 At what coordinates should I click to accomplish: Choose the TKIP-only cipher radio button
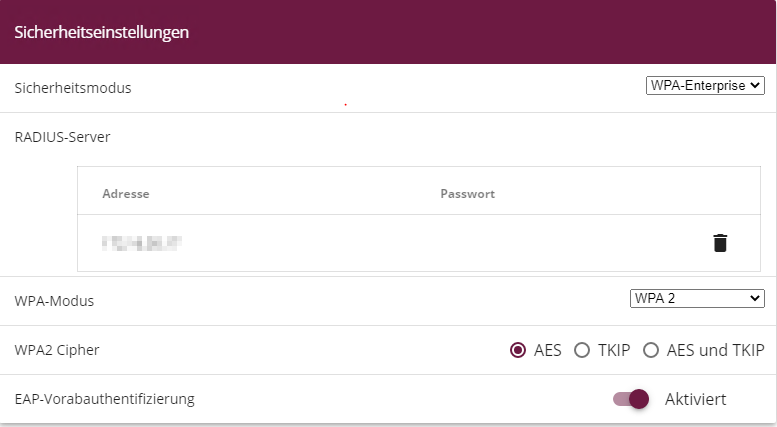[582, 350]
